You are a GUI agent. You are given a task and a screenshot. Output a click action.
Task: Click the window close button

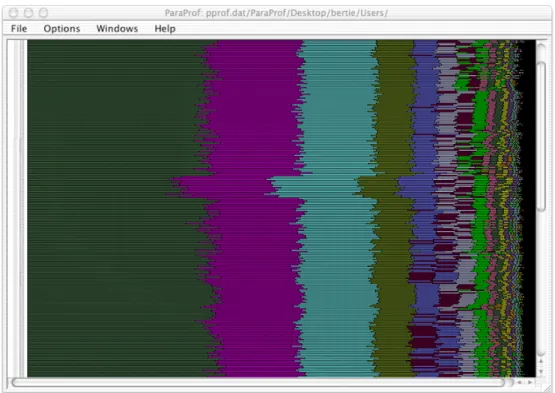click(13, 13)
